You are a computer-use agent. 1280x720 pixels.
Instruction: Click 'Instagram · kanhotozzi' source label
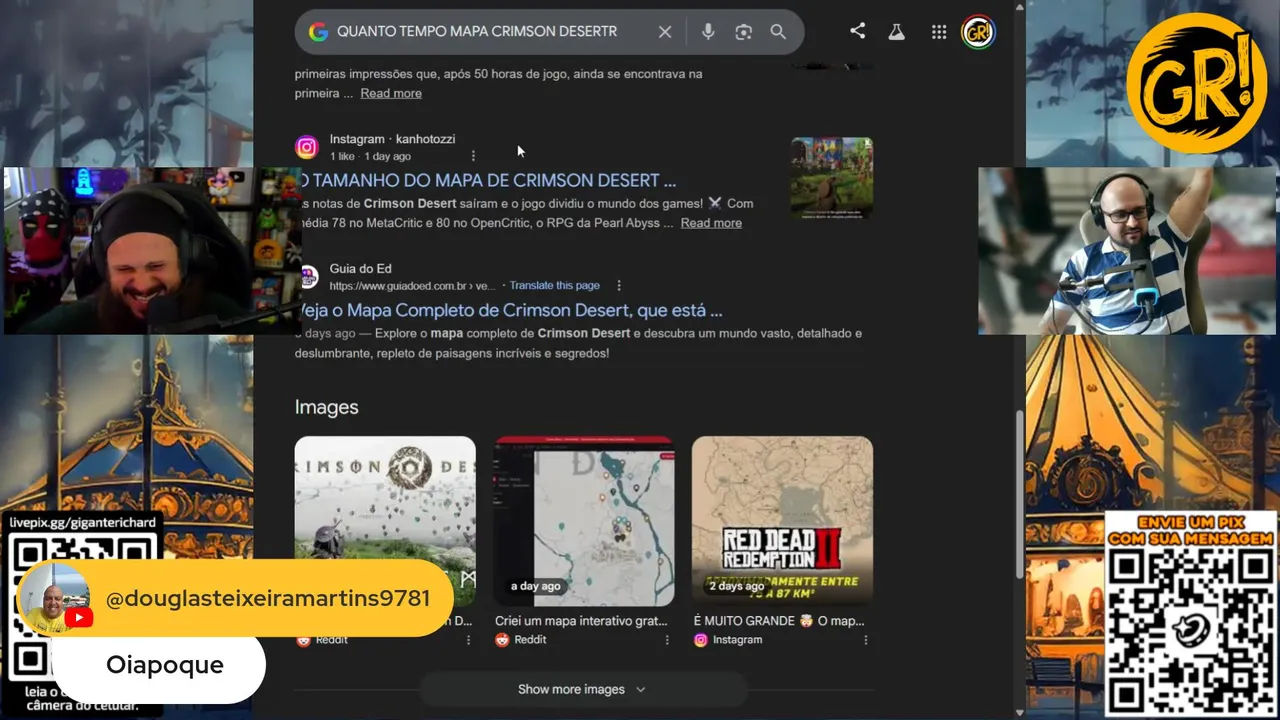(392, 139)
